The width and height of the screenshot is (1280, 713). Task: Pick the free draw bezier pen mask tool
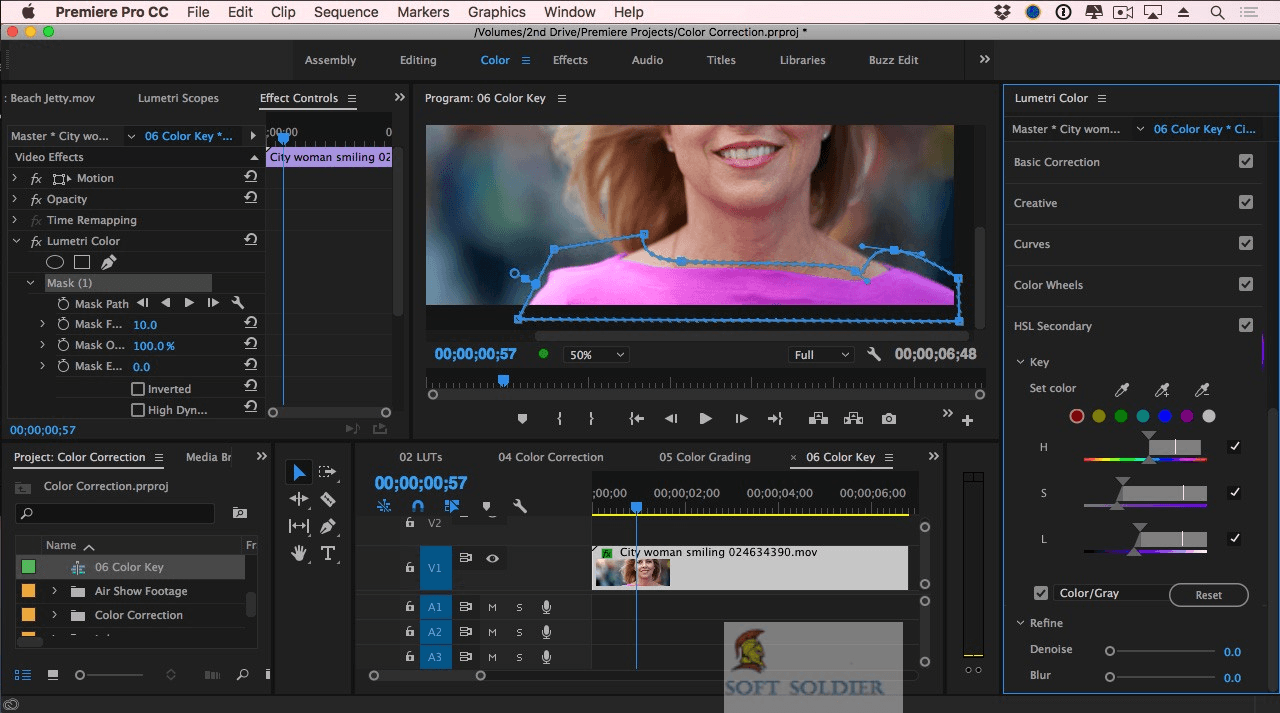(108, 262)
